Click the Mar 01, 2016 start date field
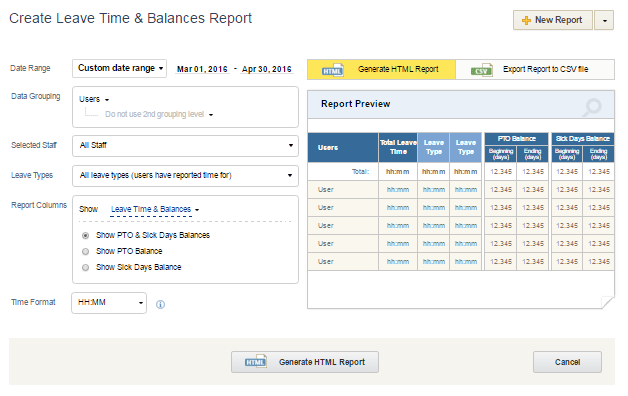628x396 pixels. pyautogui.click(x=202, y=69)
